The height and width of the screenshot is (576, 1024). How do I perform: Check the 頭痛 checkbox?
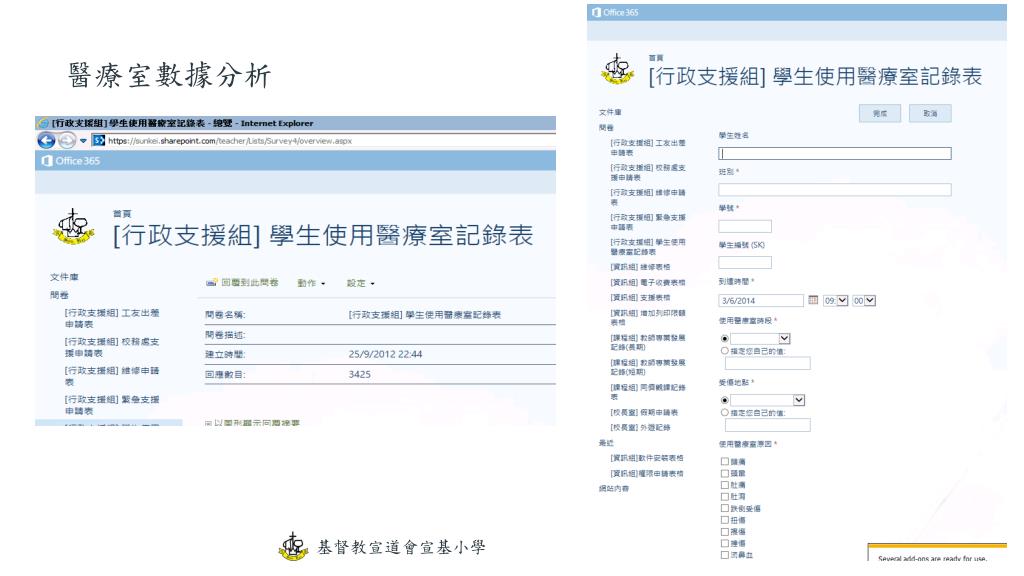[x=724, y=461]
